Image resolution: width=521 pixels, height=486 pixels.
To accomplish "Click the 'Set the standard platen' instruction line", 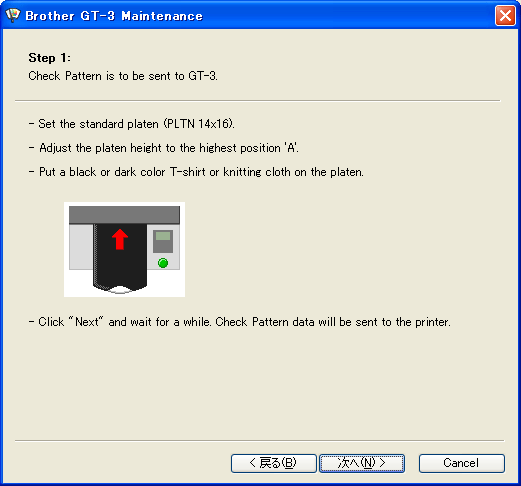I will point(132,124).
